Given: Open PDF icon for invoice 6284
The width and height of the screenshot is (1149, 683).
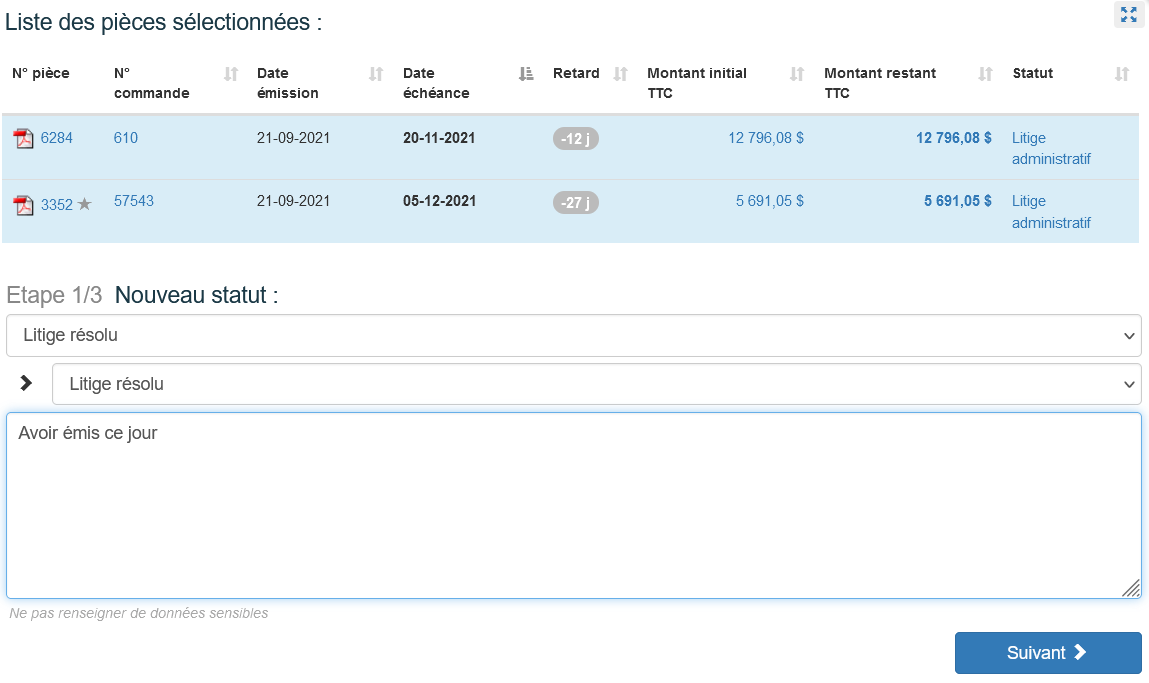Looking at the screenshot, I should point(23,139).
